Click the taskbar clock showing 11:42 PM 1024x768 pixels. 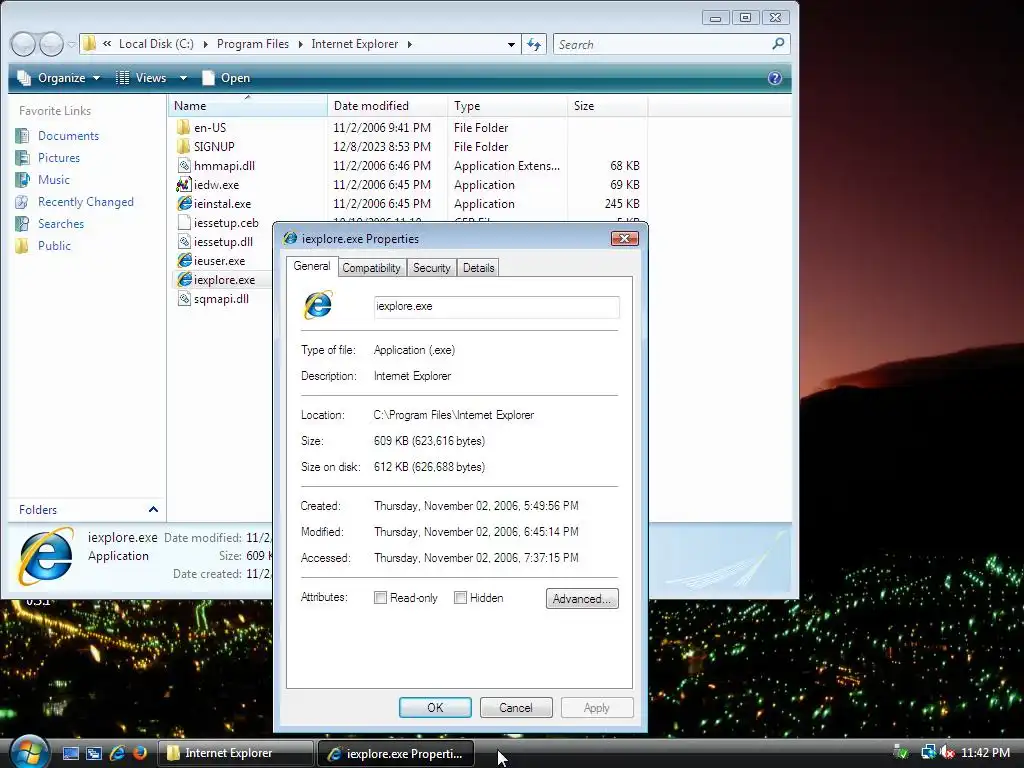[985, 753]
